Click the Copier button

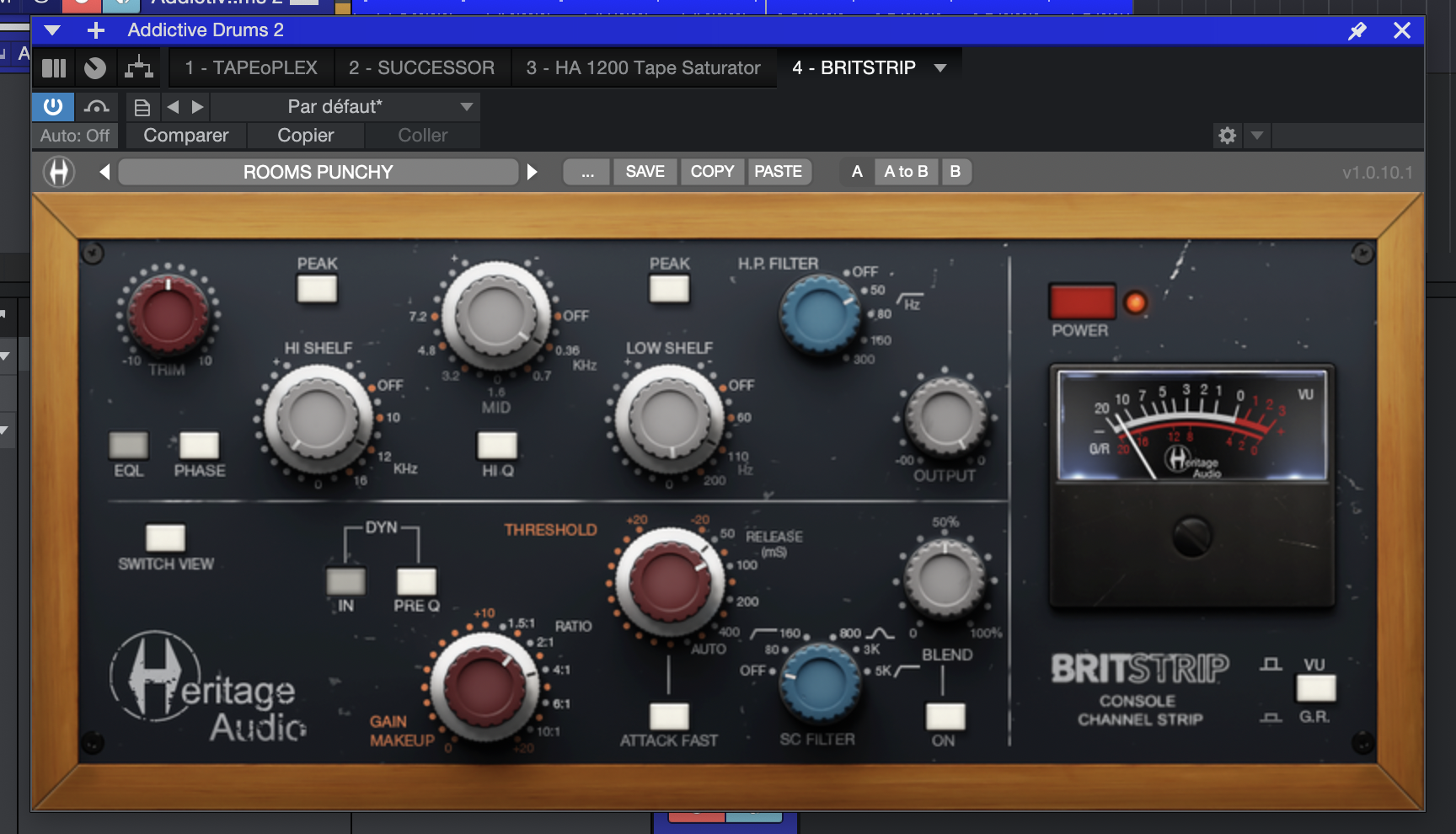[x=306, y=136]
